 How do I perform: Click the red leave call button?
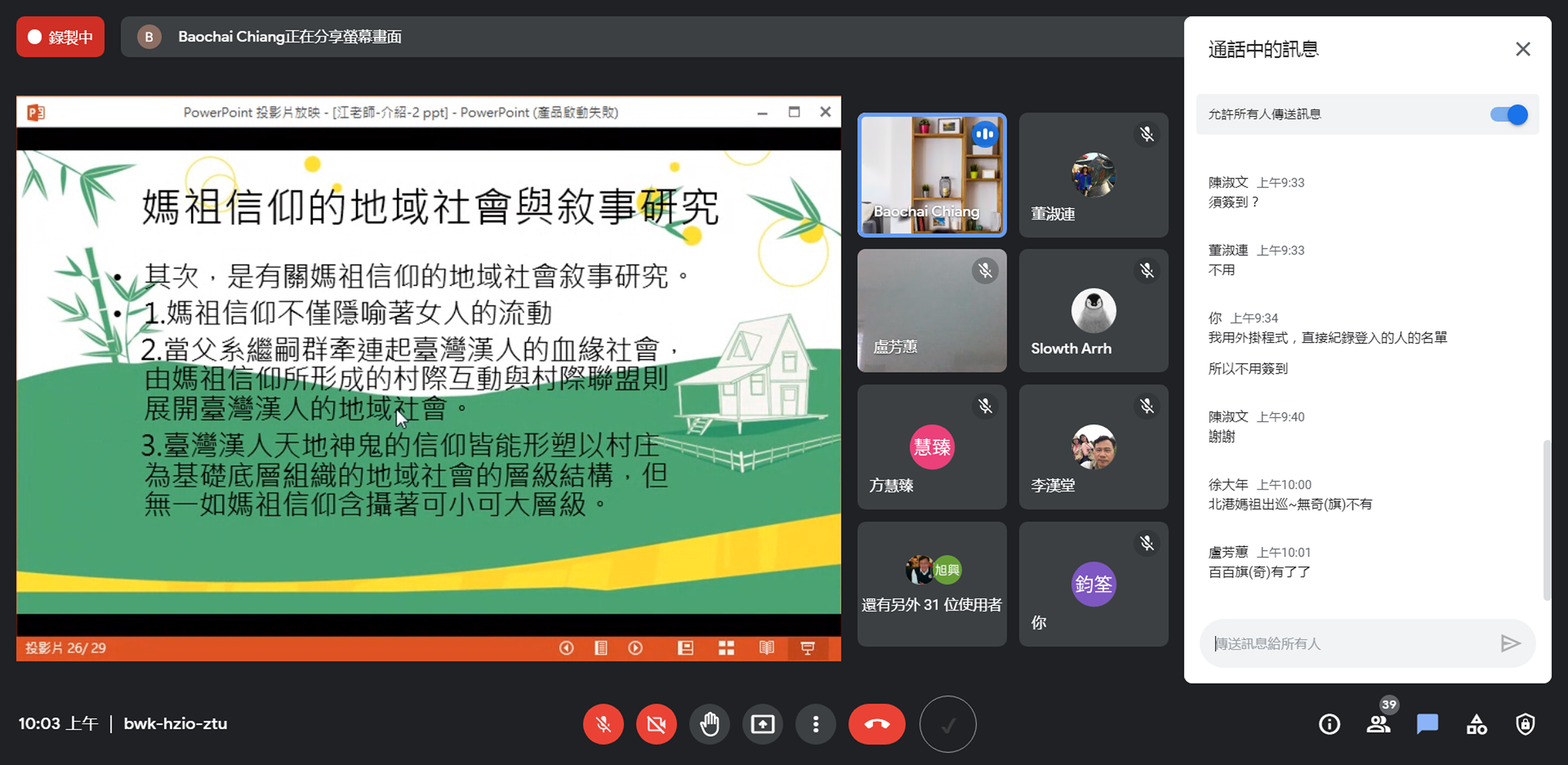(x=877, y=724)
